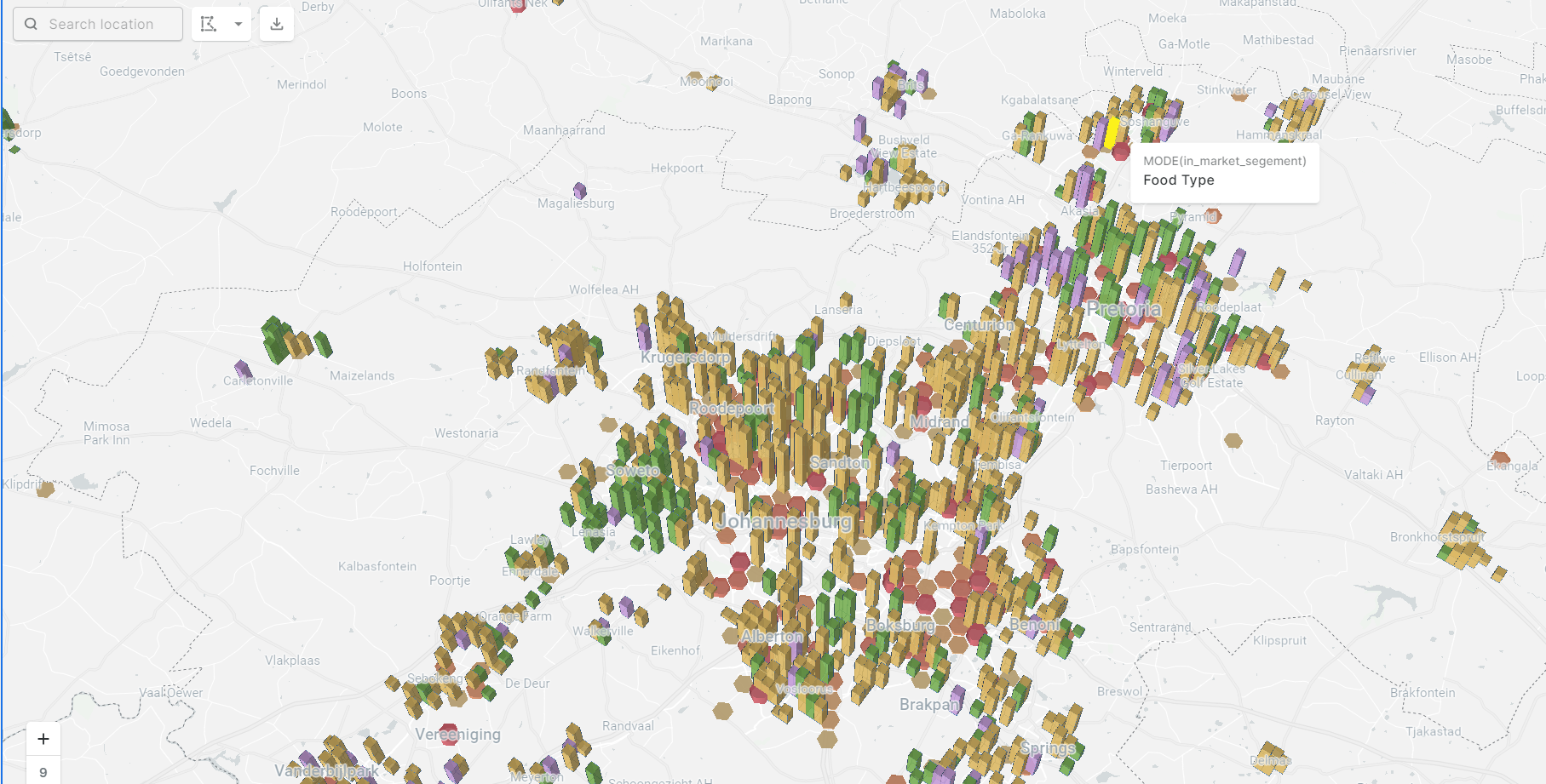Click the Pretoria city label

(1124, 309)
